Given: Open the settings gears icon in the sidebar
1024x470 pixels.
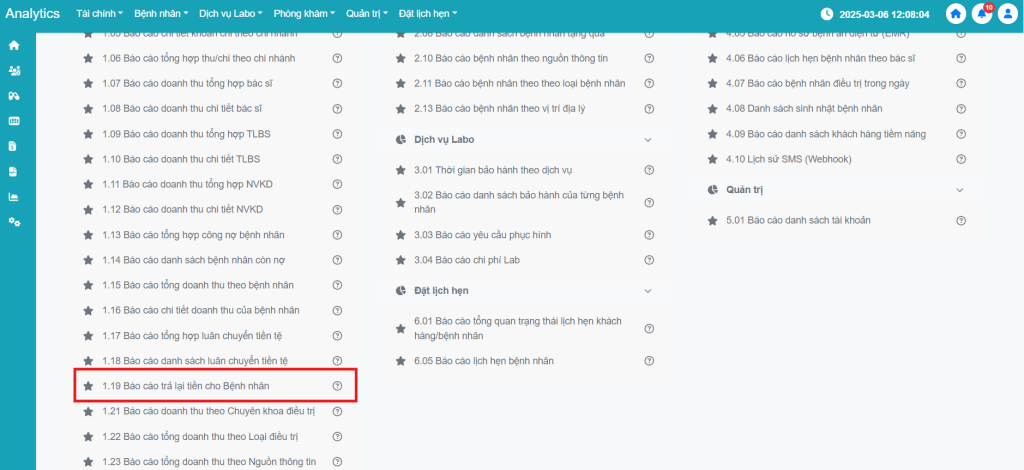Looking at the screenshot, I should coord(14,221).
